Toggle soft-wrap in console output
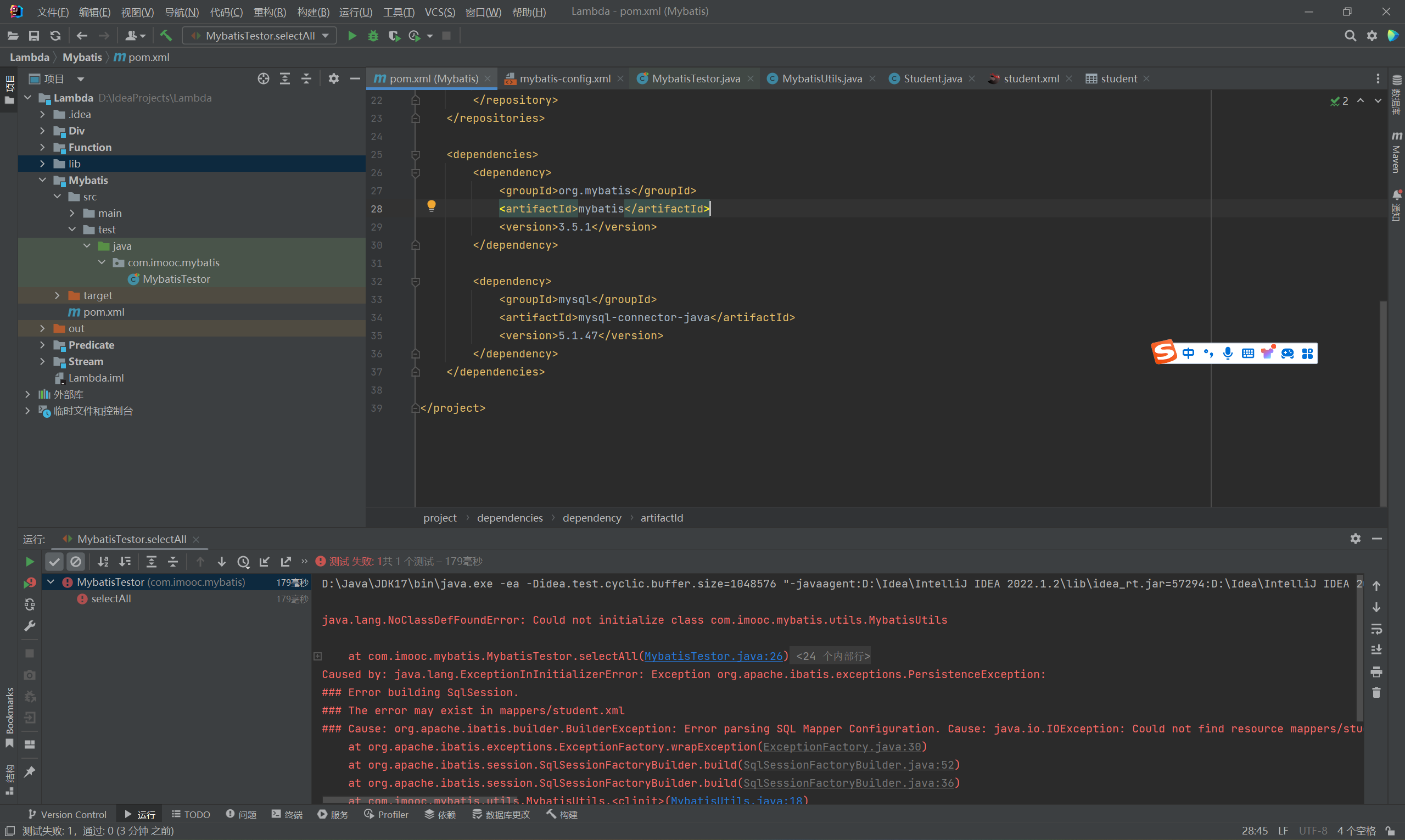1405x840 pixels. (1376, 628)
